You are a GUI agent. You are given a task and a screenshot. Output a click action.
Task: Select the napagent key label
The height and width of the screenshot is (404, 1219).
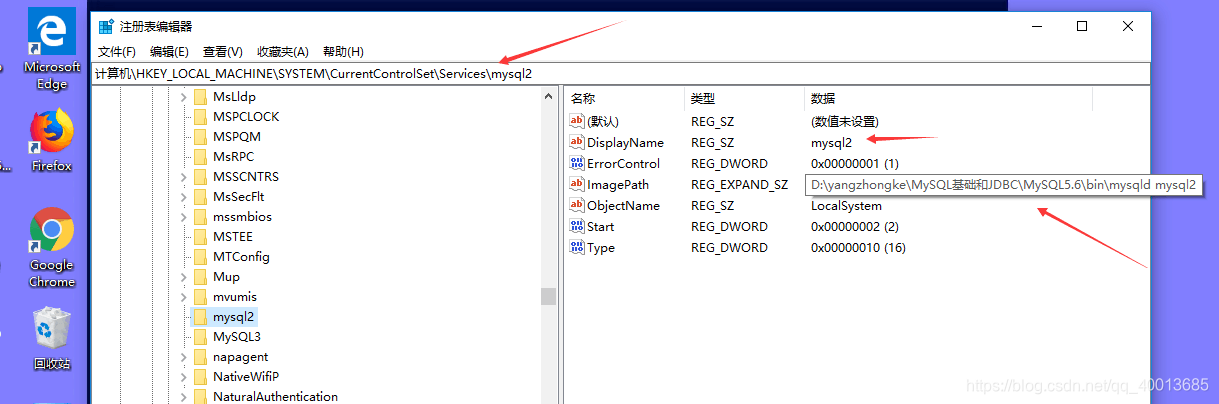[240, 357]
